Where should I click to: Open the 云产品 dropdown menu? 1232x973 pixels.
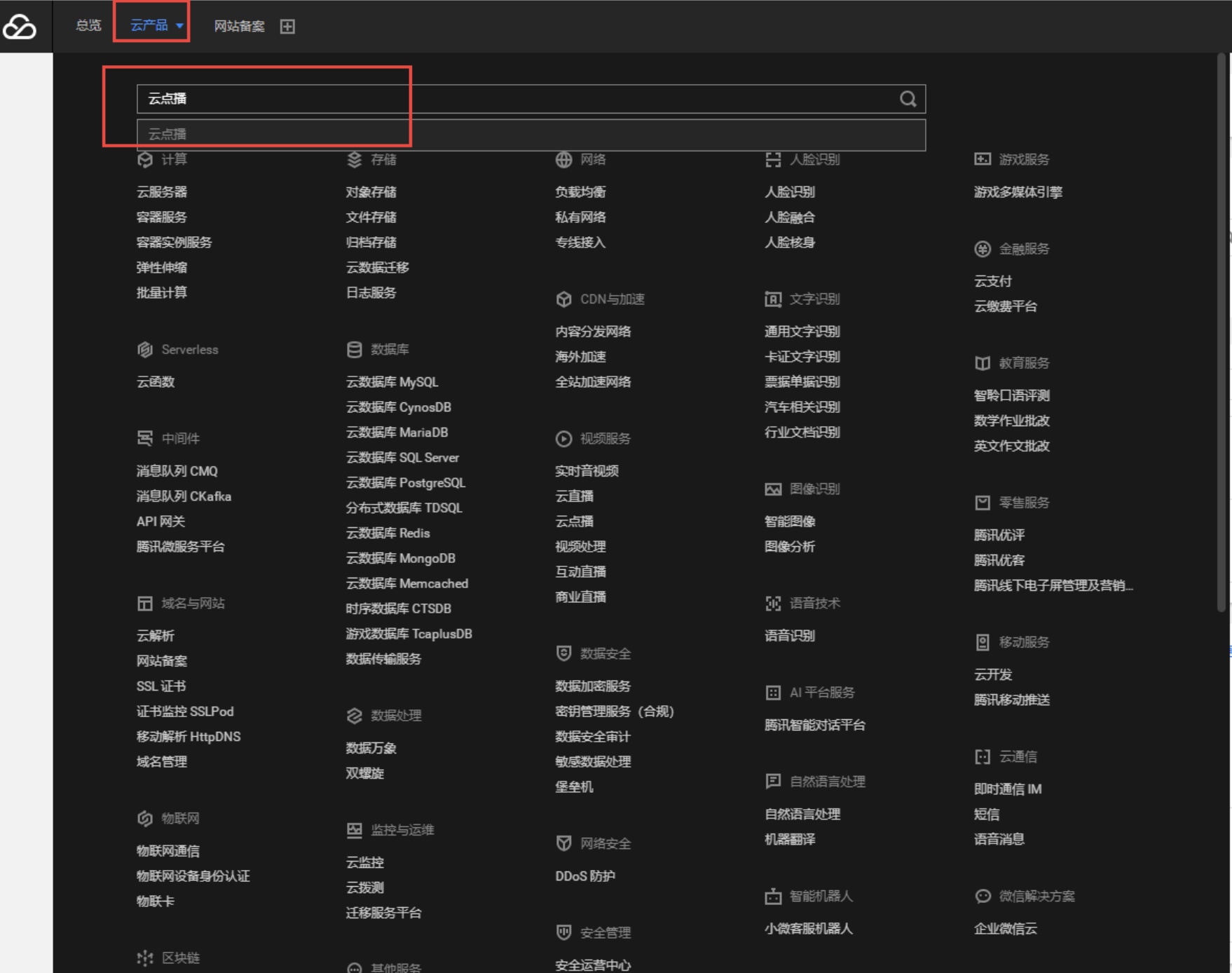click(156, 26)
